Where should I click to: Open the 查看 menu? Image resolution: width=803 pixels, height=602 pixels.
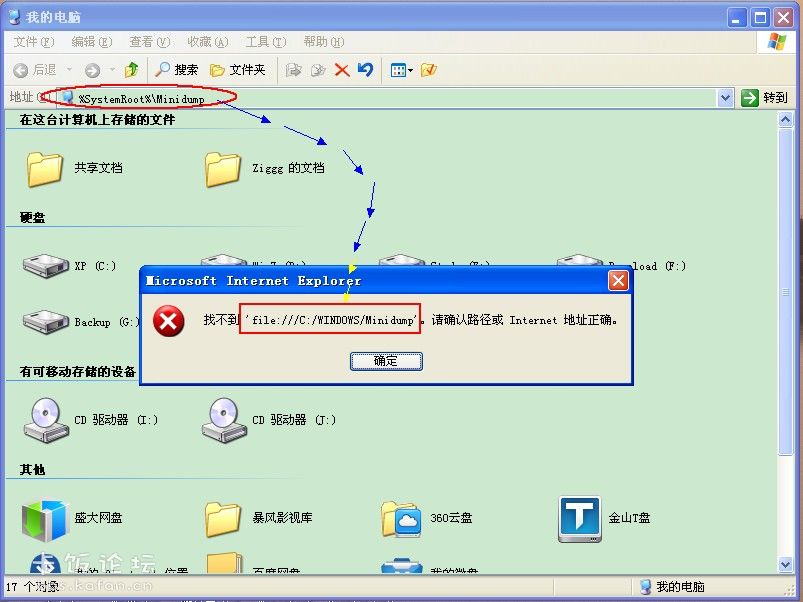(x=146, y=41)
